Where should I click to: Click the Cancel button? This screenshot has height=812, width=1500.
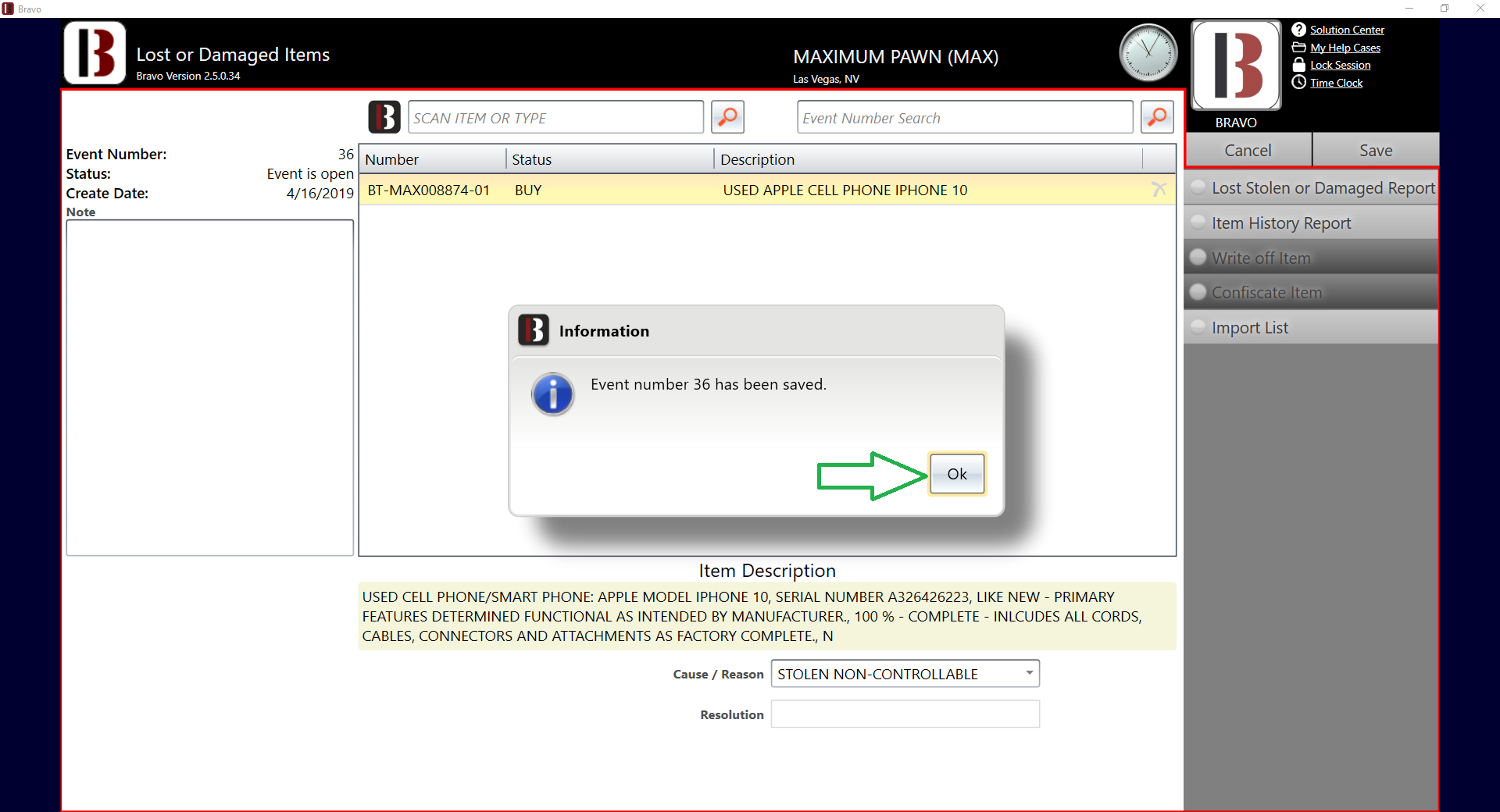click(1248, 150)
